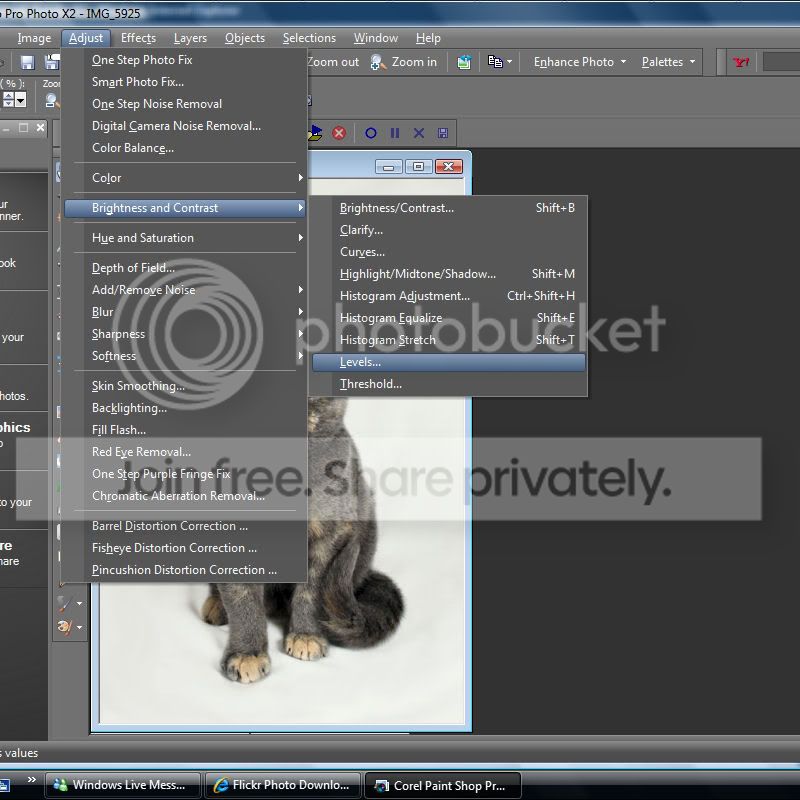Viewport: 800px width, 800px height.
Task: Click the Yahoo Y! toolbar icon
Action: point(741,62)
